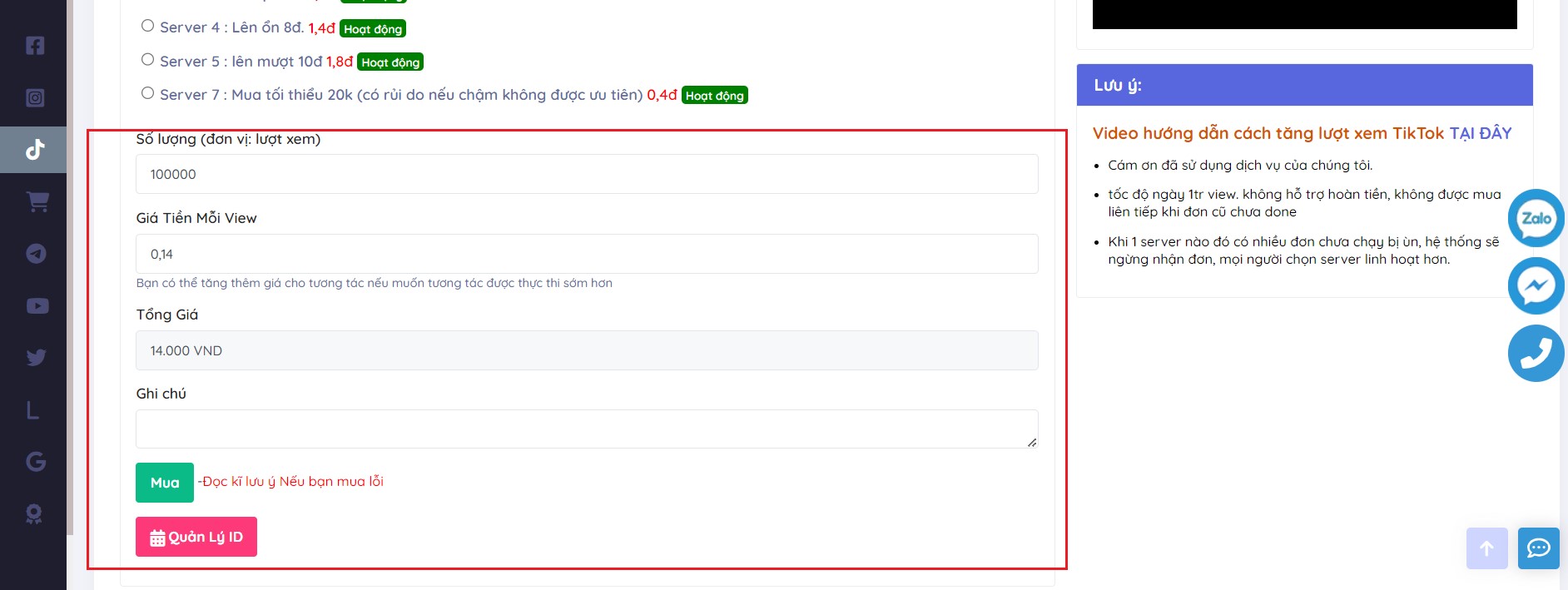This screenshot has height=590, width=1568.
Task: Click the Giá Tiền Mỗi View field
Action: point(587,254)
